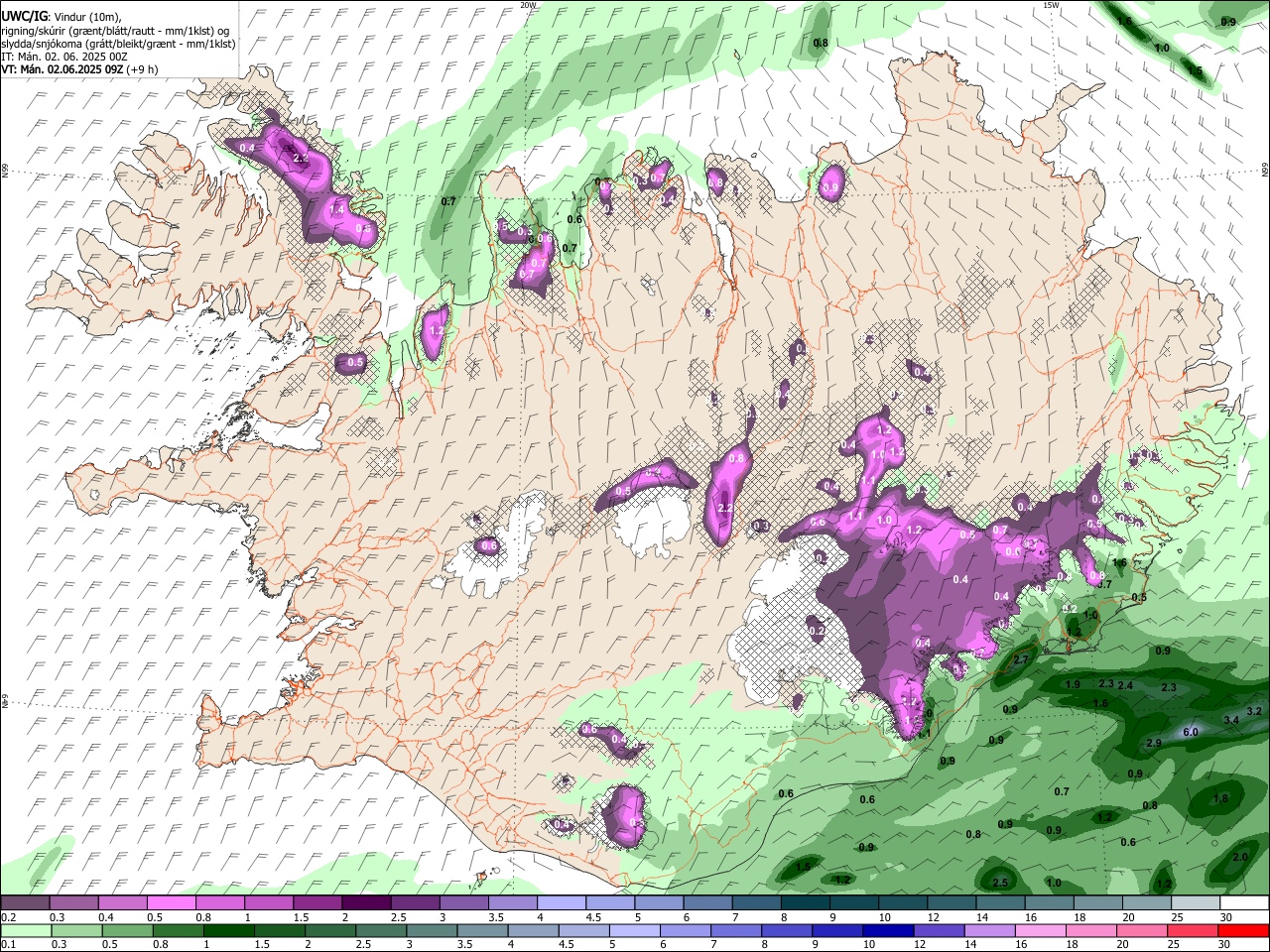The height and width of the screenshot is (952, 1270).
Task: Click the 15W longitude label at the top
Action: [x=1051, y=5]
